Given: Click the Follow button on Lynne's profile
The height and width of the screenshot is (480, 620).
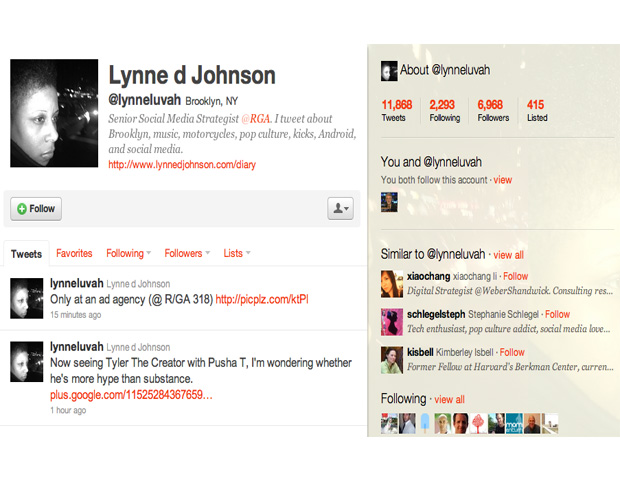Looking at the screenshot, I should (x=36, y=209).
